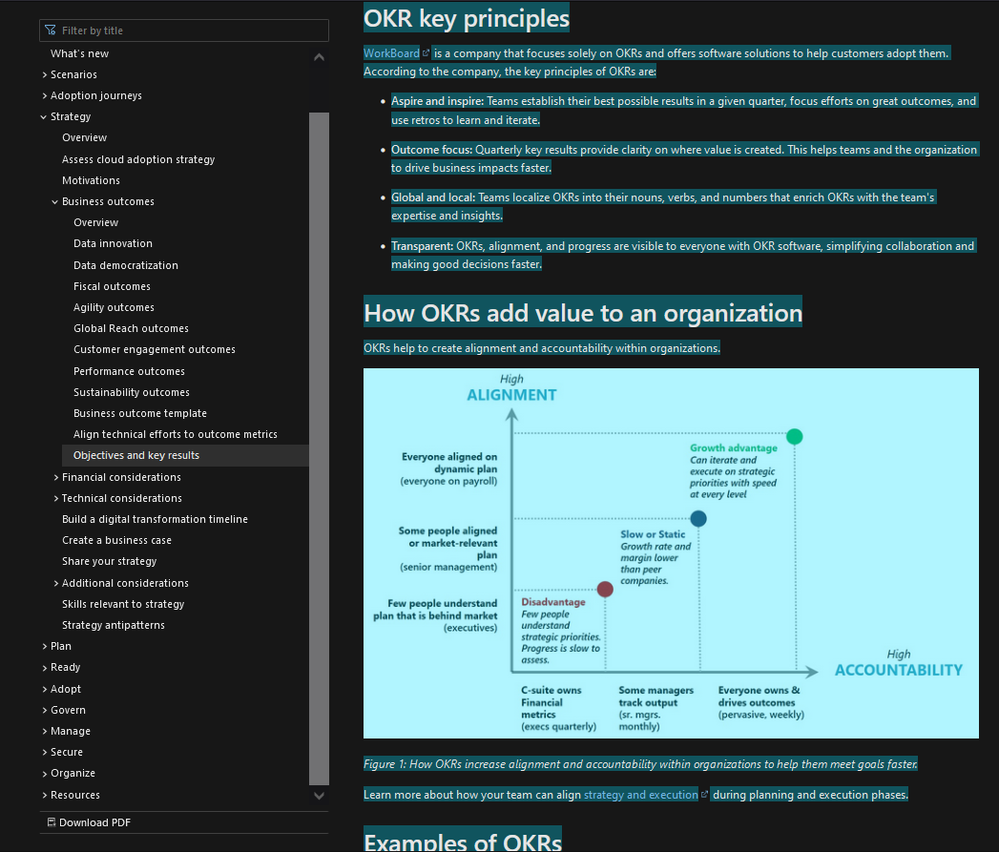Click the scroll-up arrow above the sidebar scrollbar
Viewport: 999px width, 852px height.
click(318, 56)
